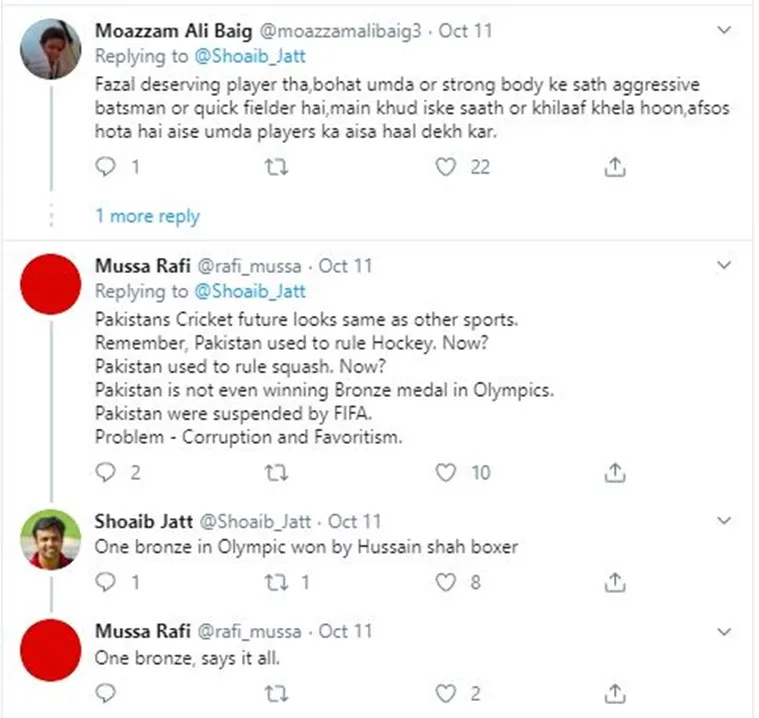Open options chevron on Moazzam Ali Baig's tweet
This screenshot has height=718, width=759.
pos(724,30)
